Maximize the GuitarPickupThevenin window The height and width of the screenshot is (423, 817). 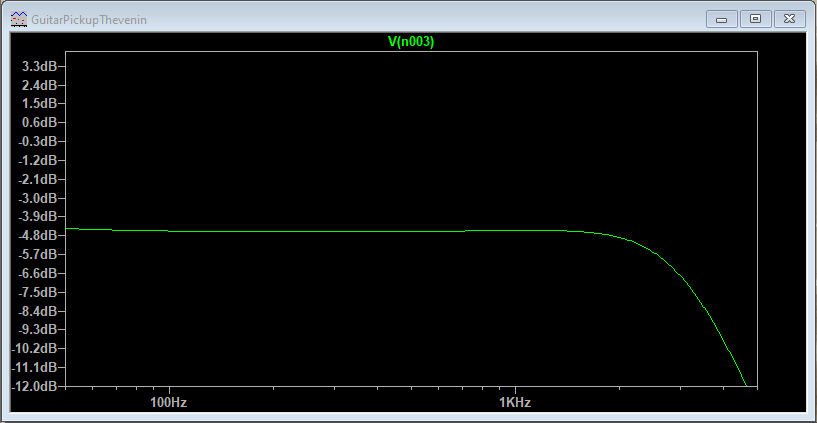coord(755,19)
